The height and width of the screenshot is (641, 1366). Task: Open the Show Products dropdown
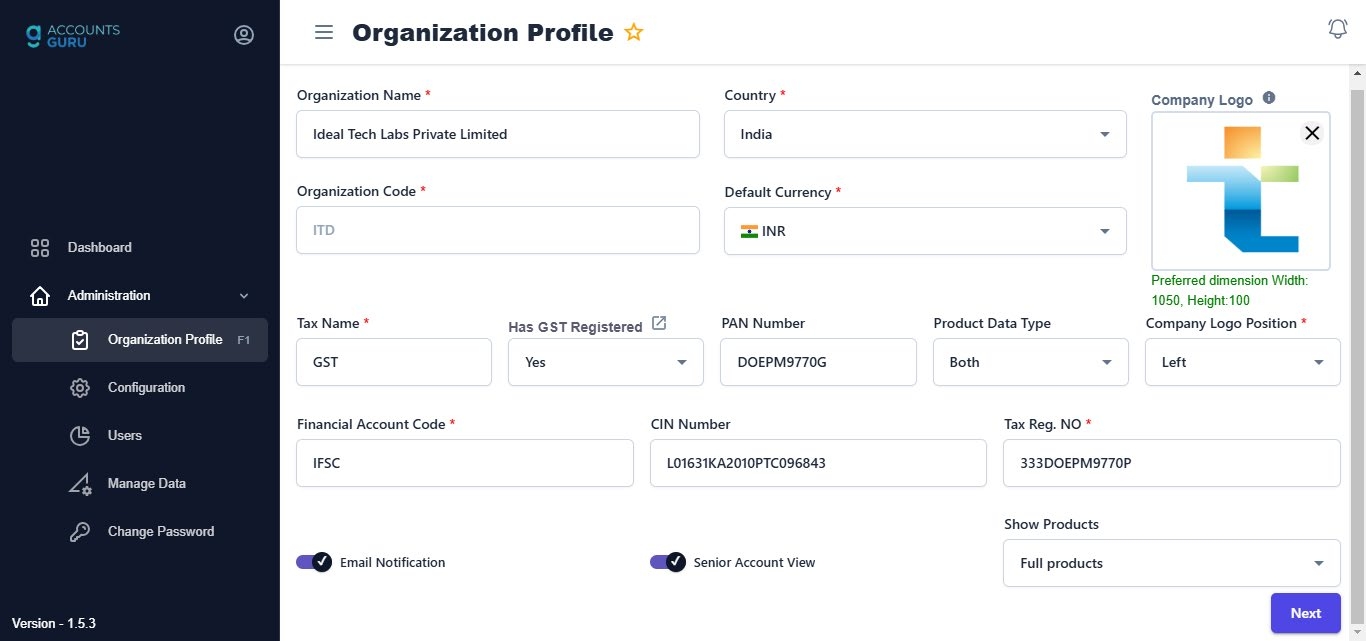(1170, 563)
